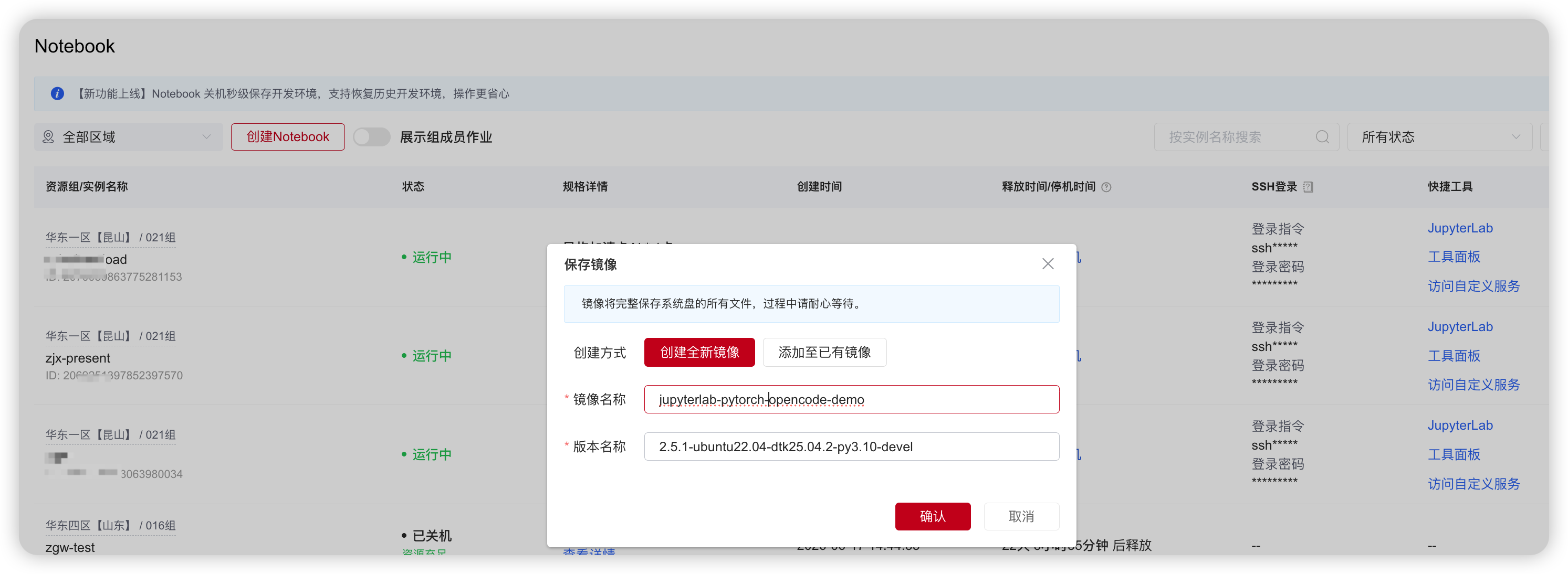Click the user location icon in the 全部区域 selector
1568x574 pixels.
click(49, 137)
